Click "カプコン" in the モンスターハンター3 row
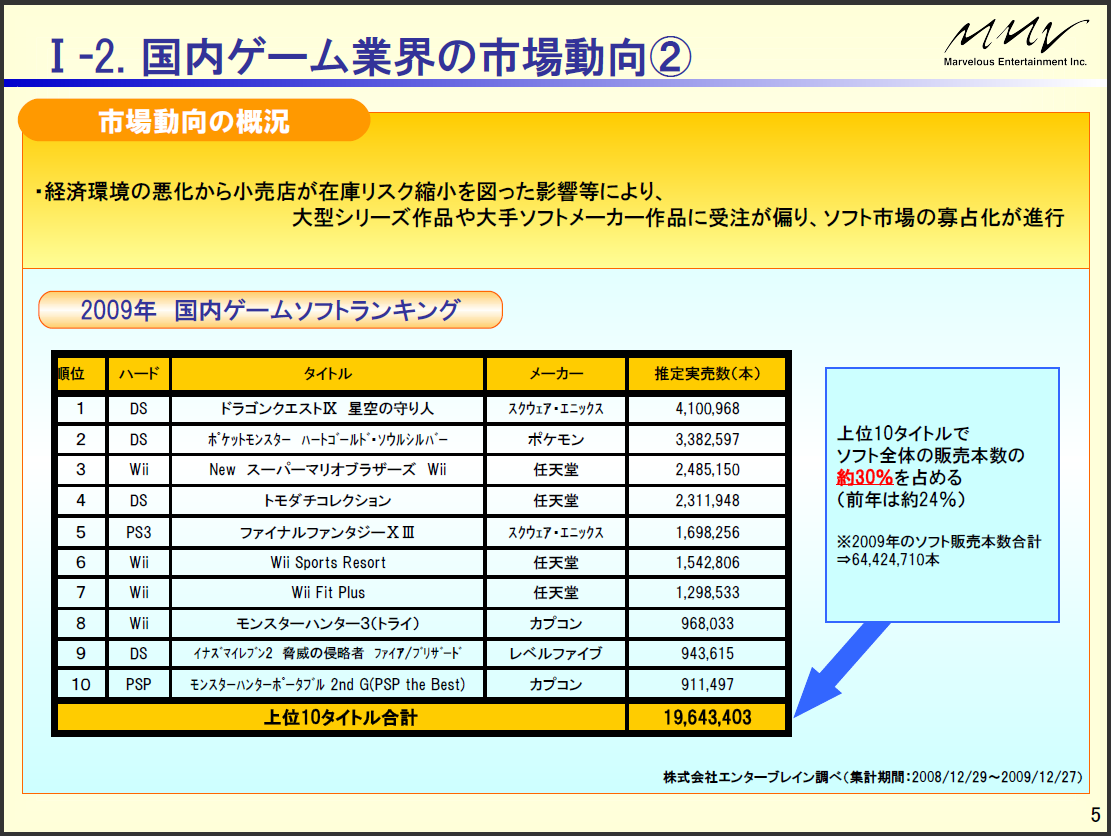 (556, 623)
